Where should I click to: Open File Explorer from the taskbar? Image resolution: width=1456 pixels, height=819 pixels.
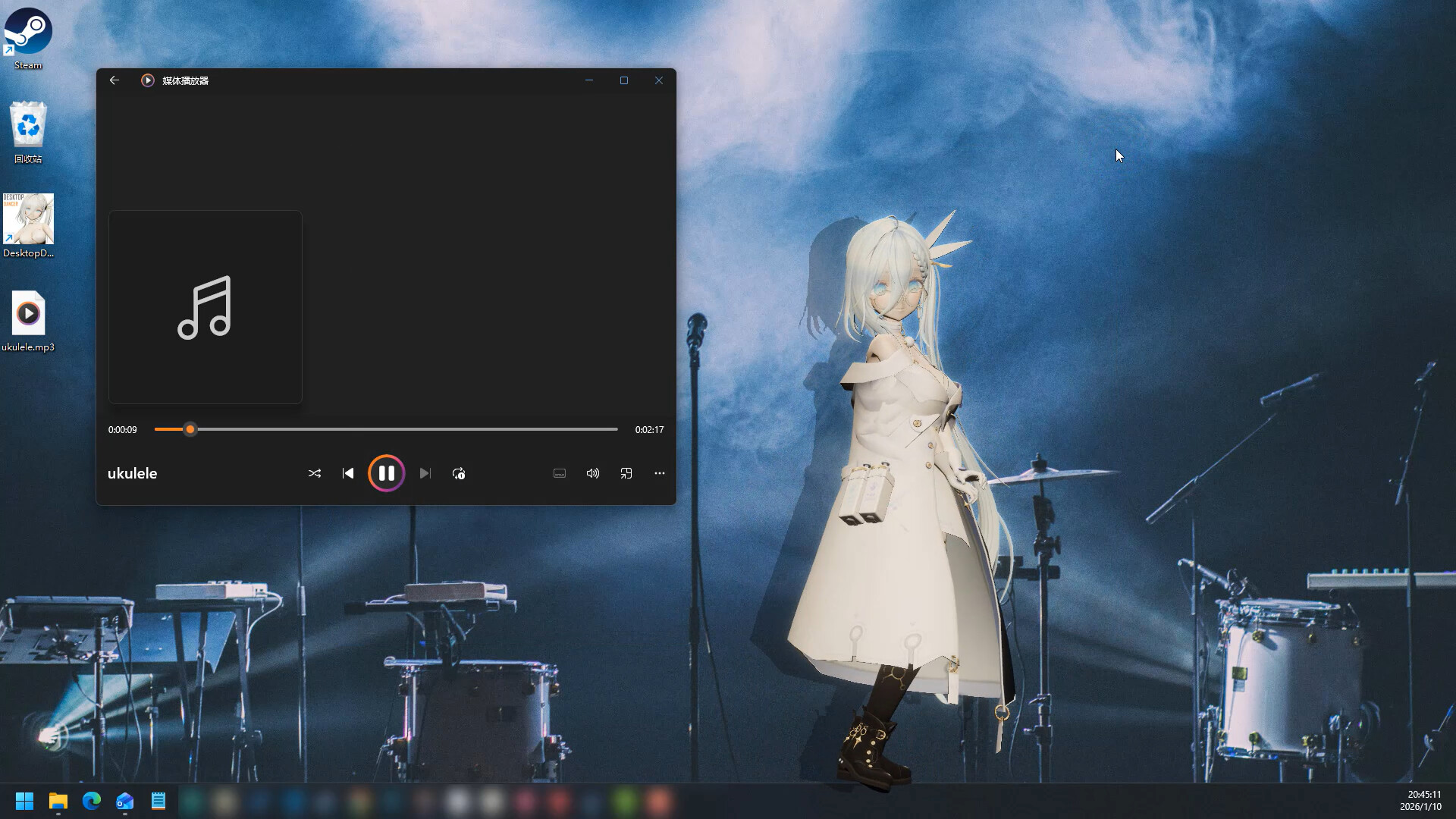click(58, 801)
